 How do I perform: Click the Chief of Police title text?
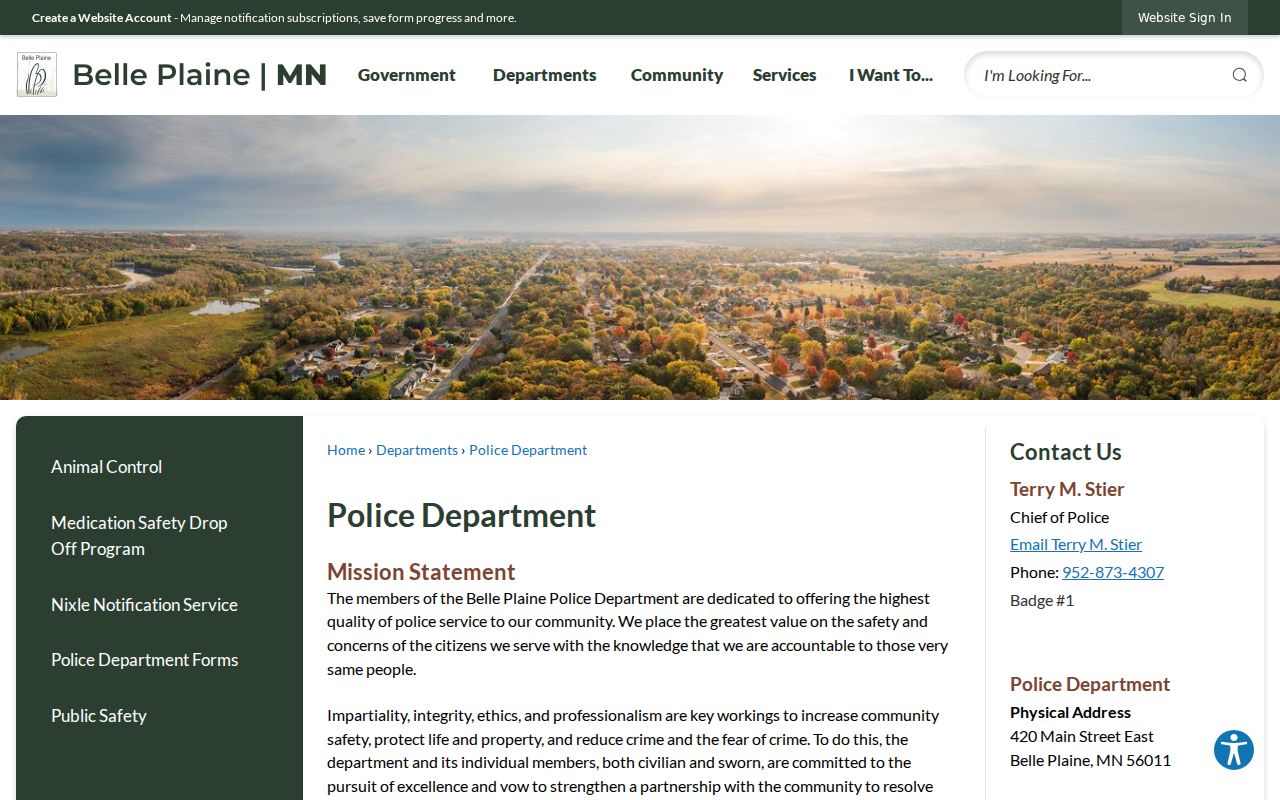pos(1059,517)
